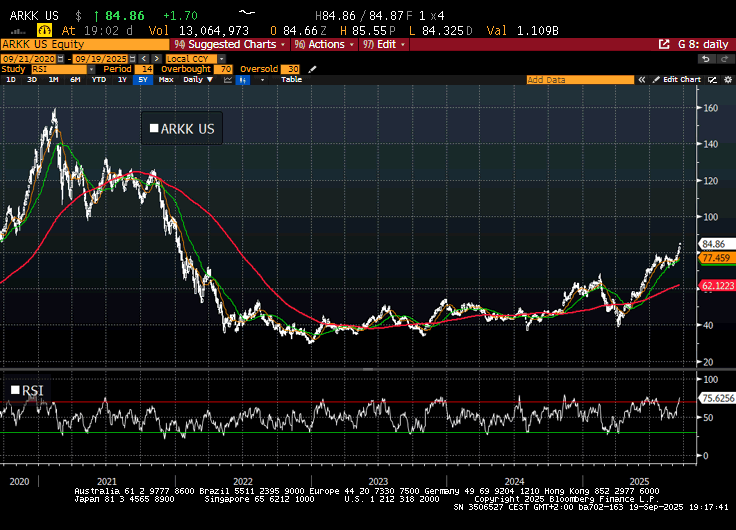
Task: Edit end date 09/19/2025 field
Action: [x=101, y=59]
